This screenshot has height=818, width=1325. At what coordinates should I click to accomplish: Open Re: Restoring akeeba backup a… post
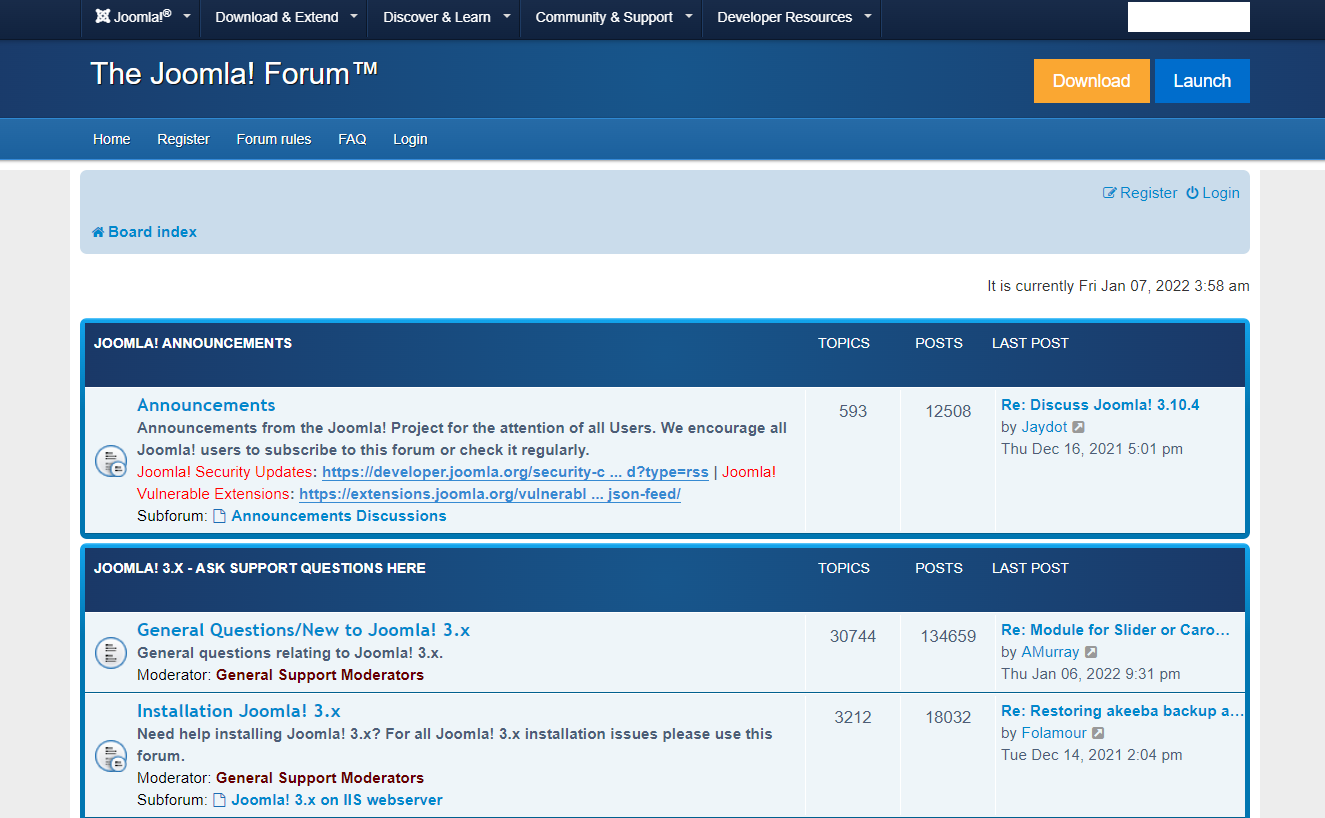(x=1122, y=711)
